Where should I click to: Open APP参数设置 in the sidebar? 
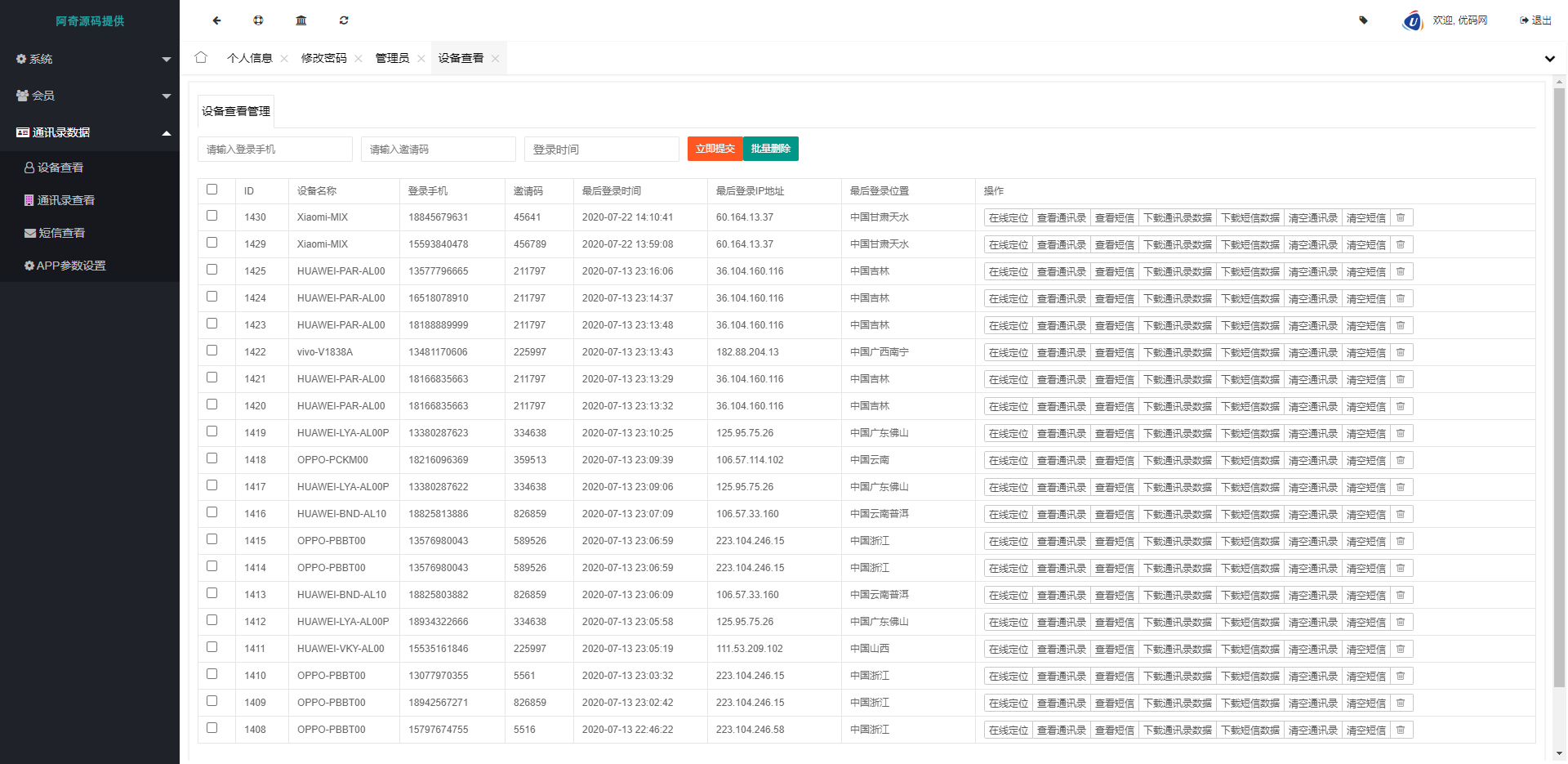[69, 266]
